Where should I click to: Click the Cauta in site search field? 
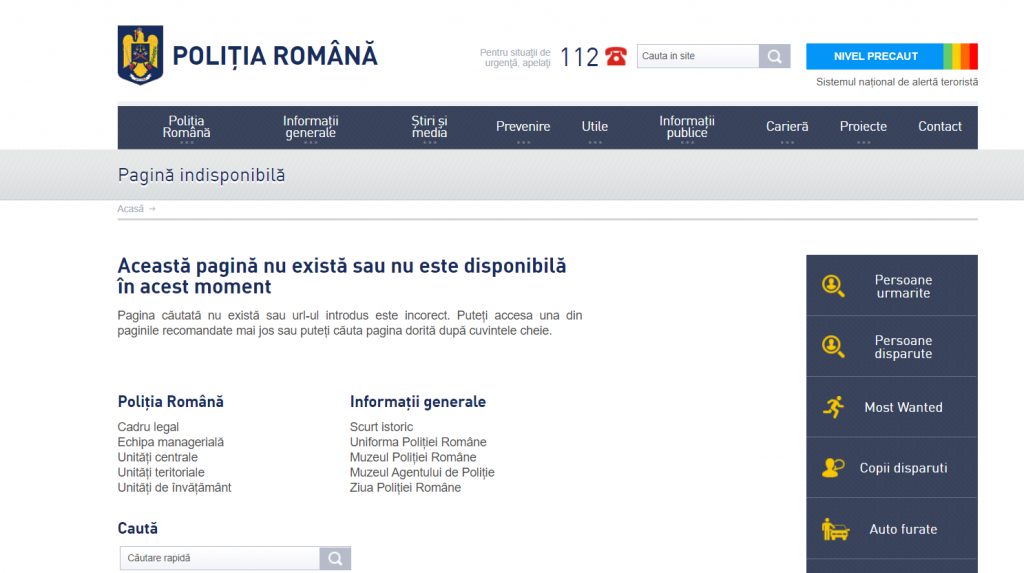[x=698, y=56]
